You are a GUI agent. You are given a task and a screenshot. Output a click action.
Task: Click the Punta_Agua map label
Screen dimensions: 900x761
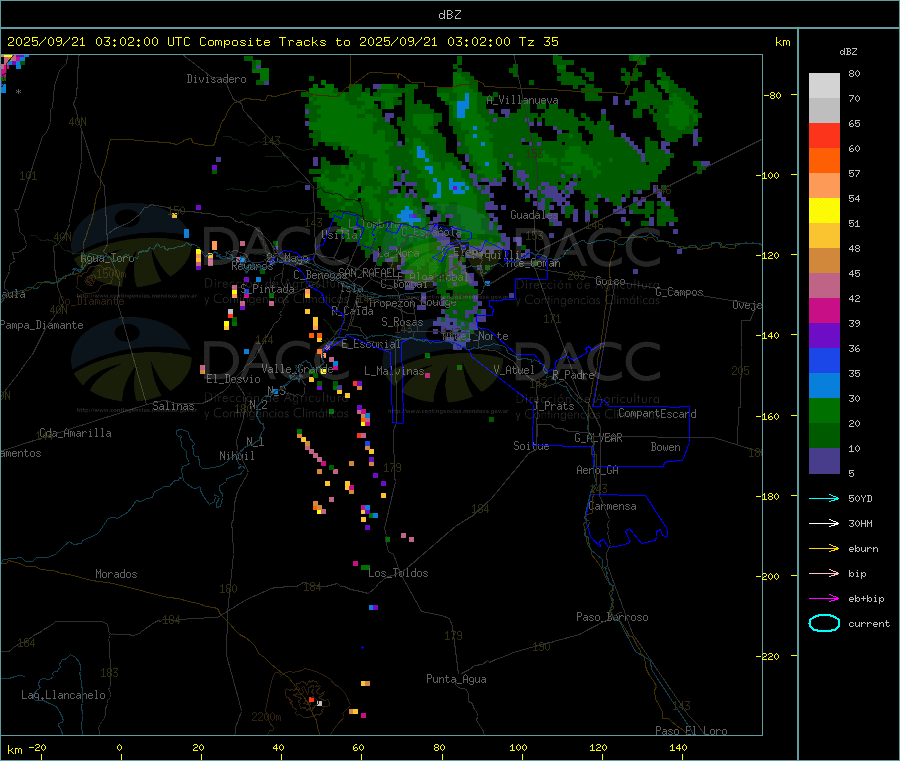pos(456,679)
